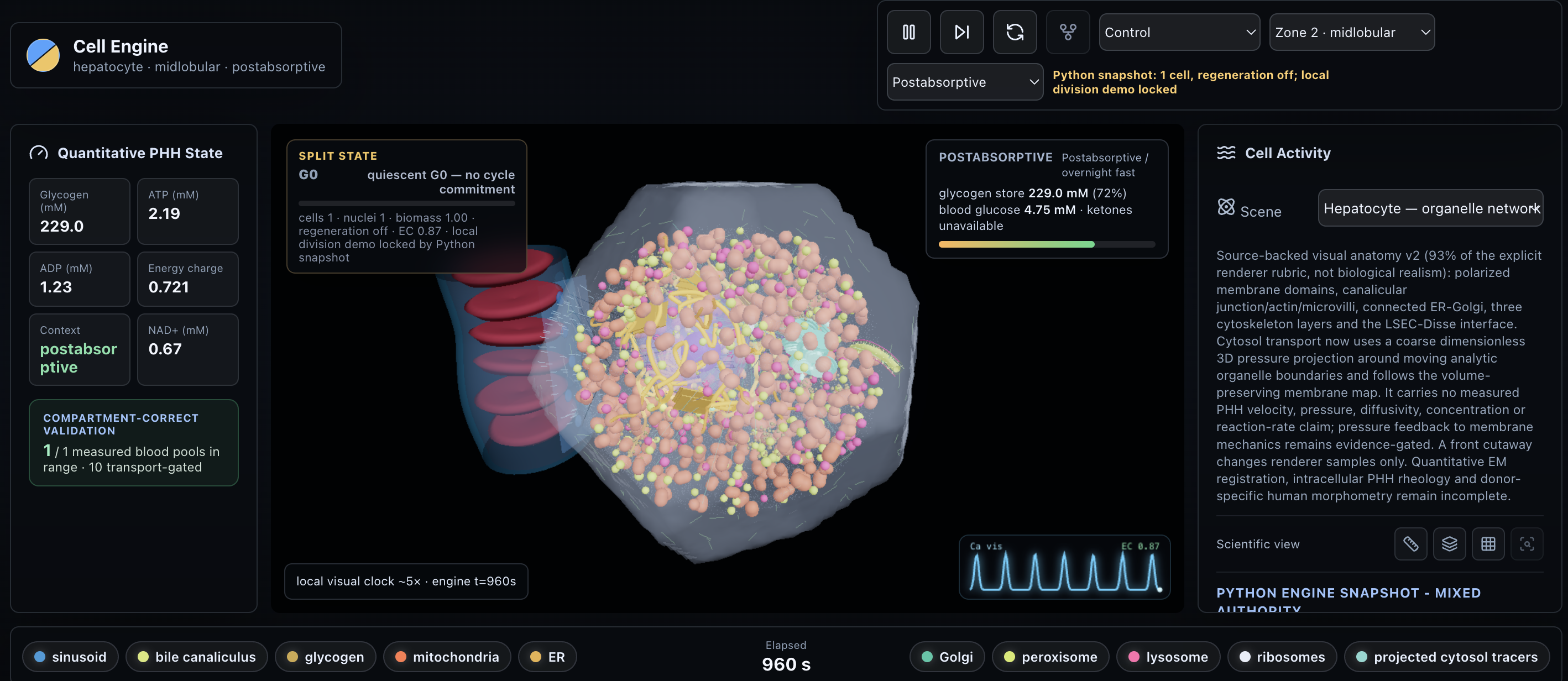1568x681 pixels.
Task: Click the POSTABSORPTIVE overlay heading
Action: 995,157
